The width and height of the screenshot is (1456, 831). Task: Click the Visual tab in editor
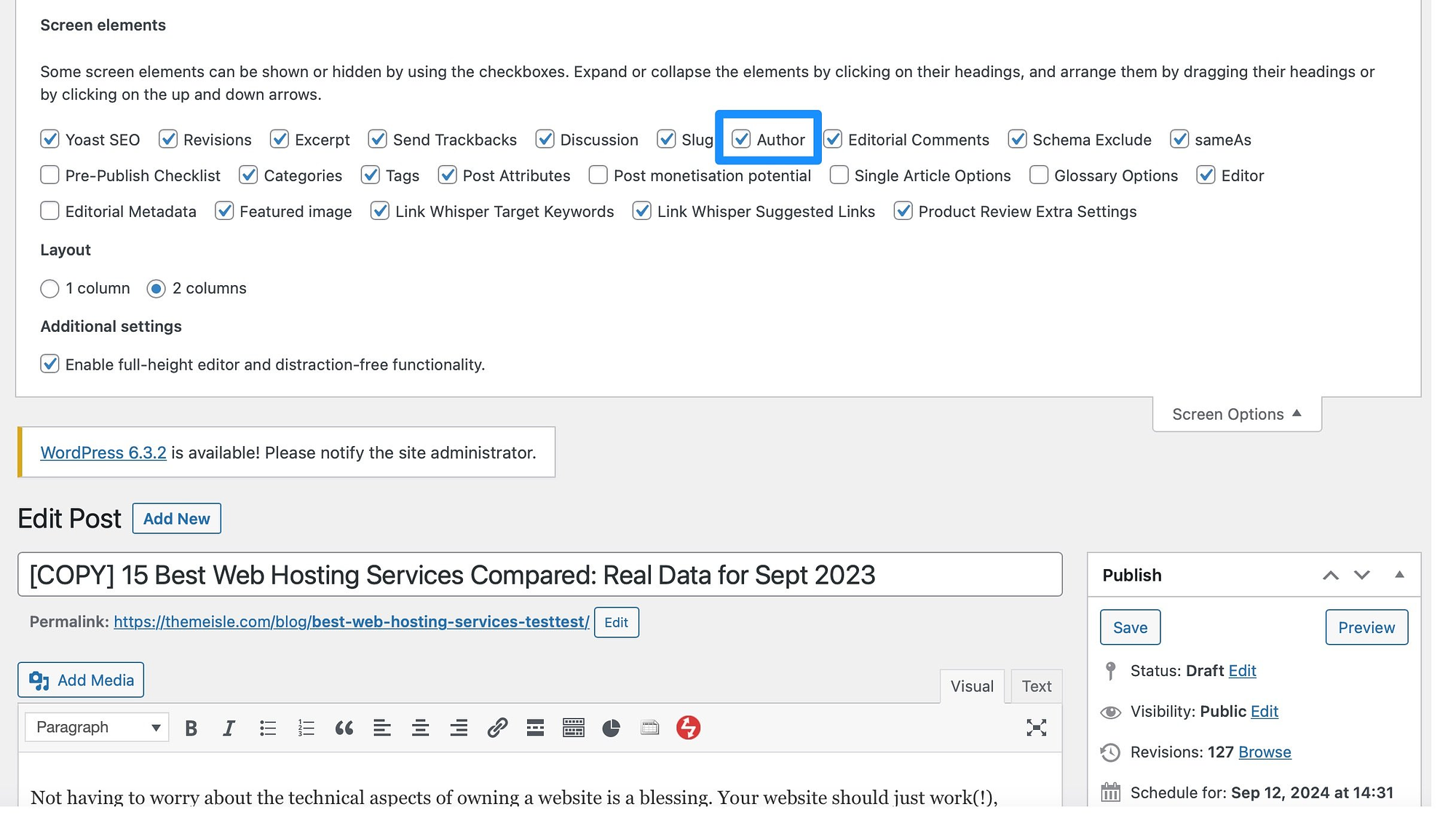point(971,686)
